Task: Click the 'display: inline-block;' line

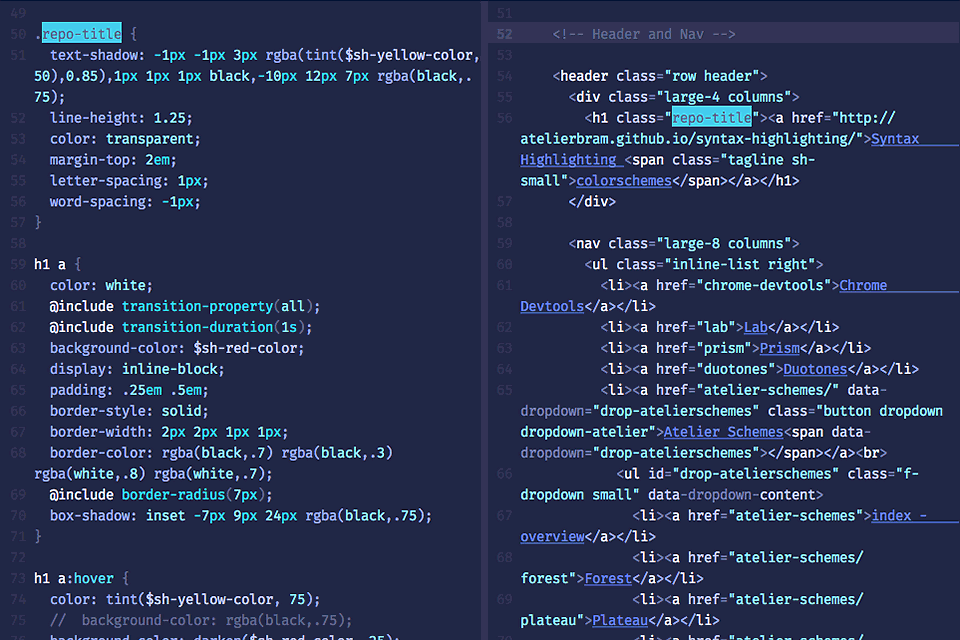Action: [137, 369]
